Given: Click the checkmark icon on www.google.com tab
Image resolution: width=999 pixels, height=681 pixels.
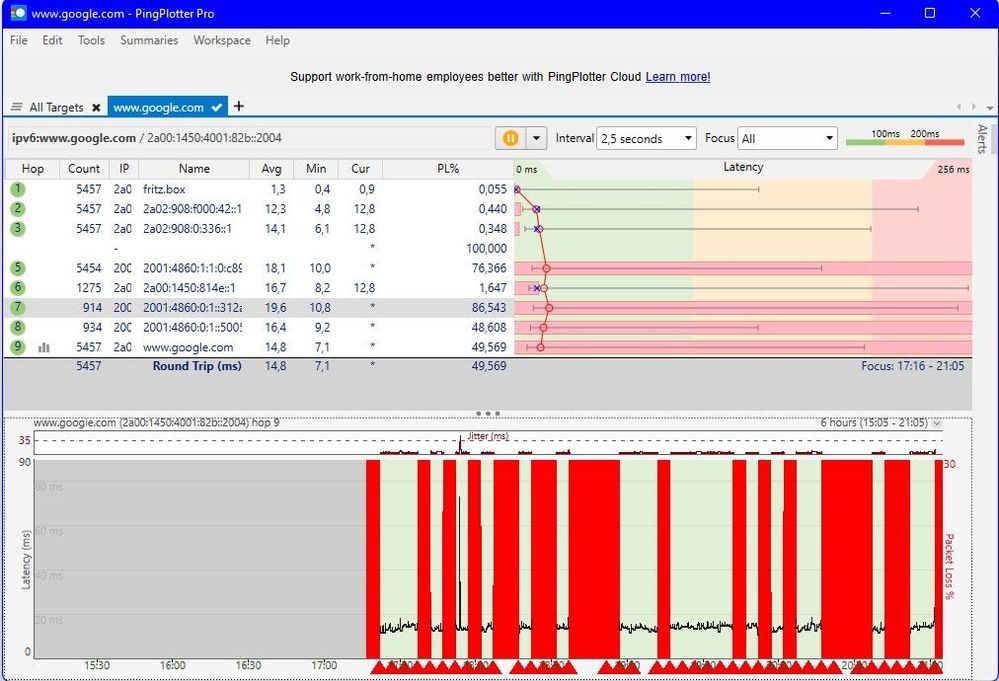Looking at the screenshot, I should tap(217, 107).
